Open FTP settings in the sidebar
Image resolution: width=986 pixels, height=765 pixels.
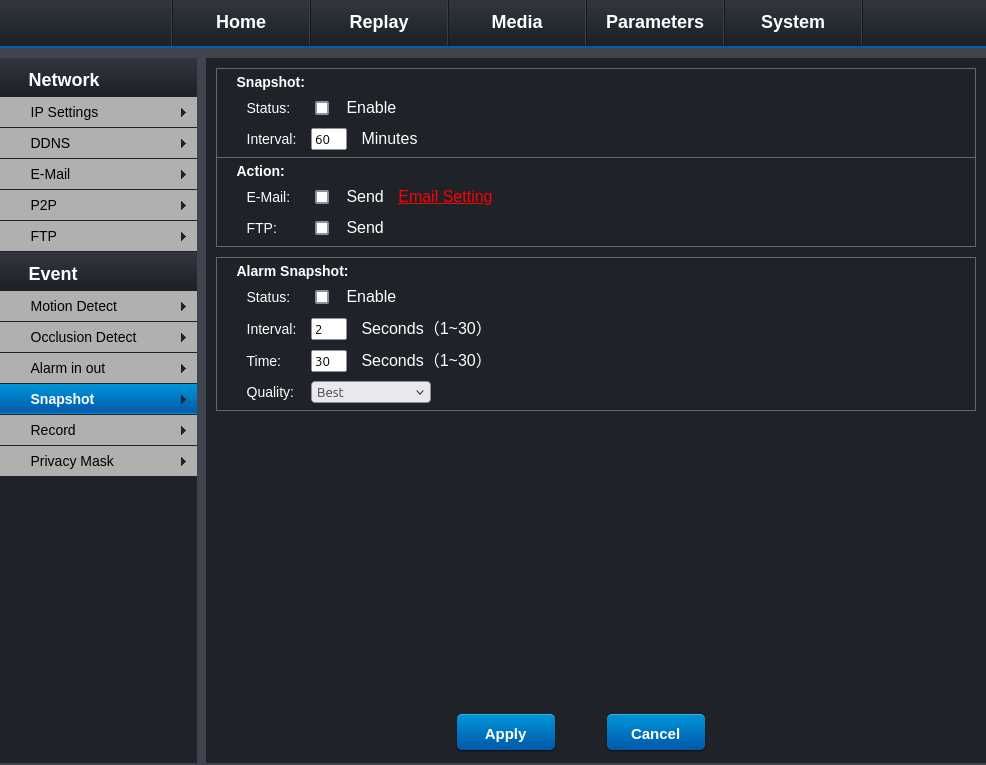(98, 236)
